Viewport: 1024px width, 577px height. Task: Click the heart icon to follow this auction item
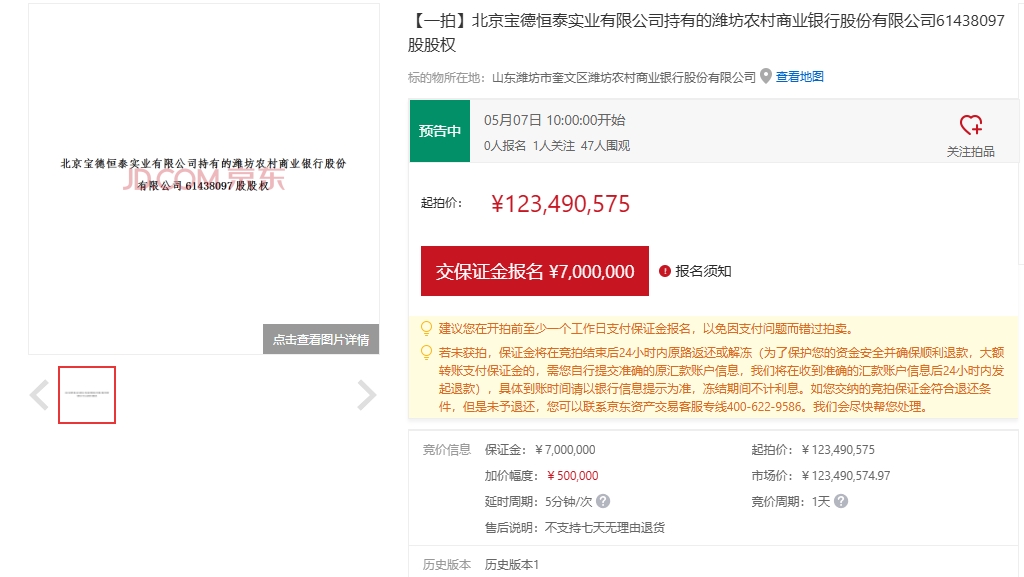pos(970,125)
